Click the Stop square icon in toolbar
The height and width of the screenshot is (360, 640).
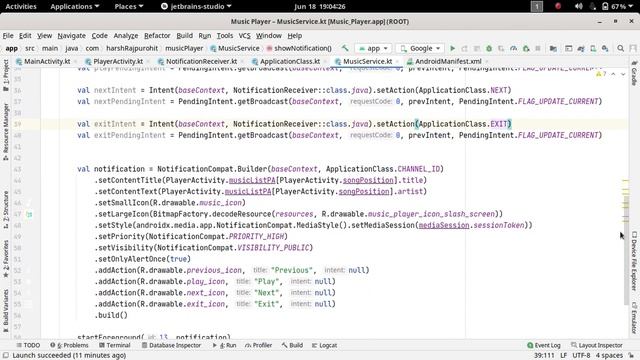(x=538, y=48)
